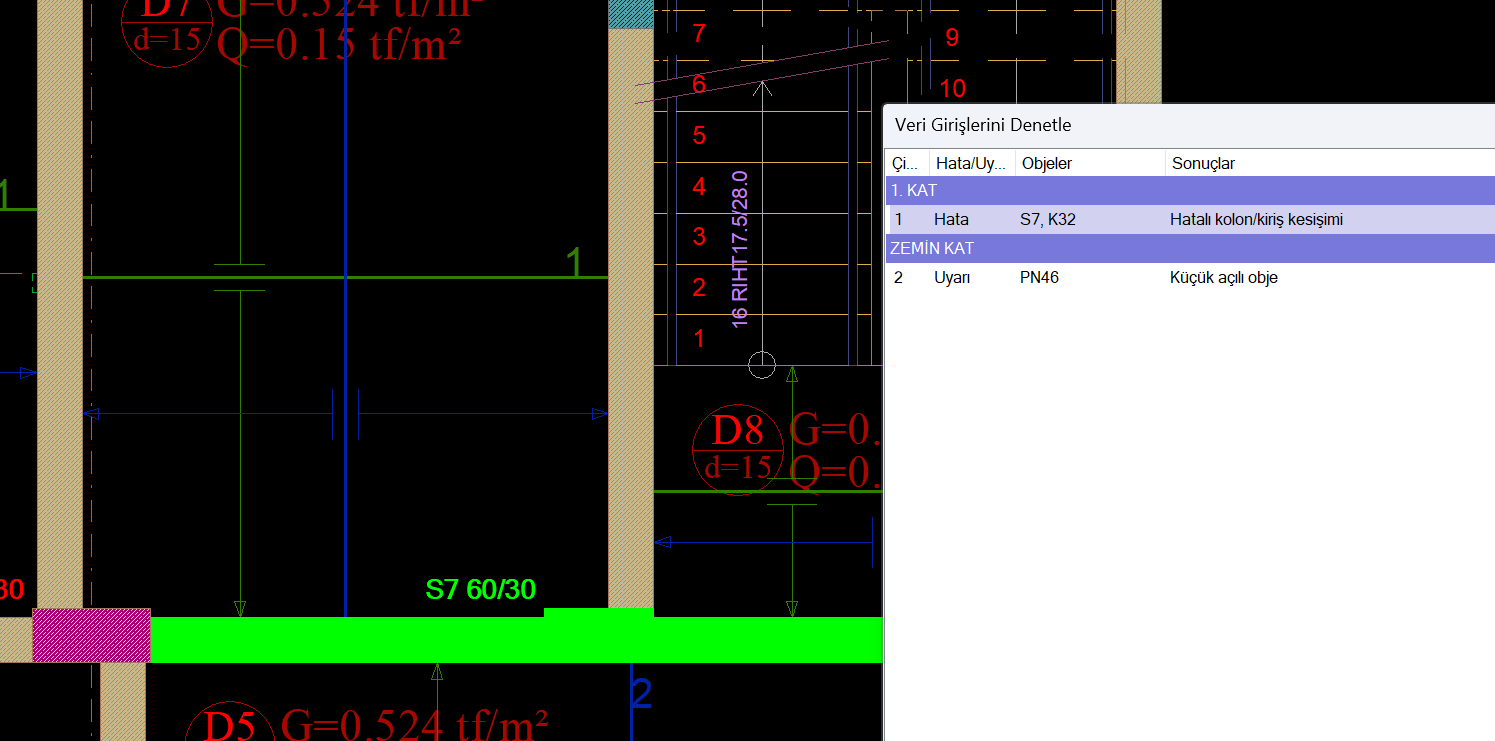The width and height of the screenshot is (1495, 741).
Task: Click the 'Hata/Uy...' column header
Action: (972, 163)
